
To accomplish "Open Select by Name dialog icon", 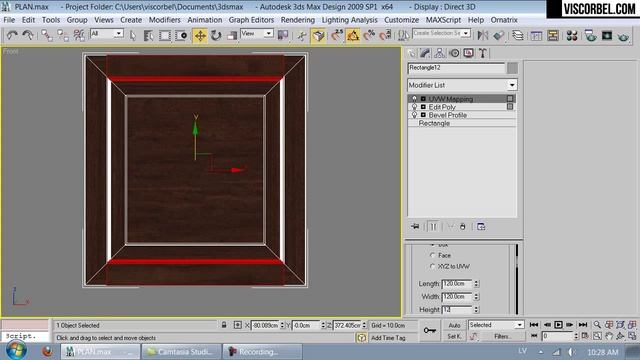I will (149, 36).
